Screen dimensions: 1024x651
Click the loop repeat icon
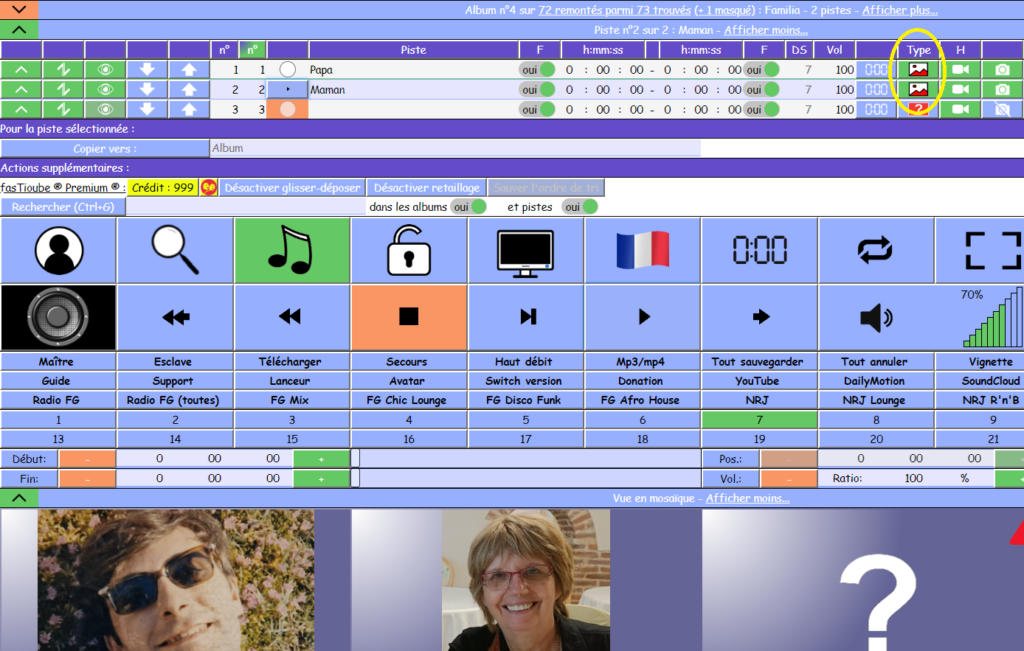pyautogui.click(x=876, y=250)
